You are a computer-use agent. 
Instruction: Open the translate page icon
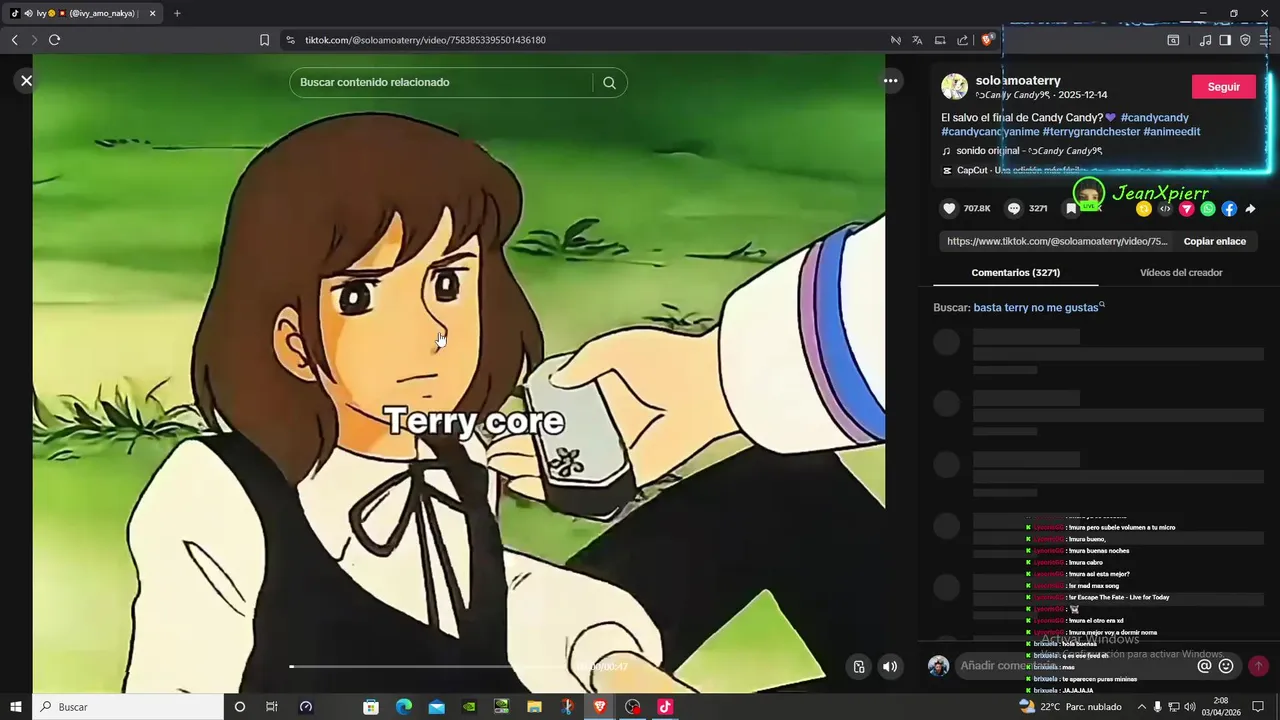pos(917,40)
